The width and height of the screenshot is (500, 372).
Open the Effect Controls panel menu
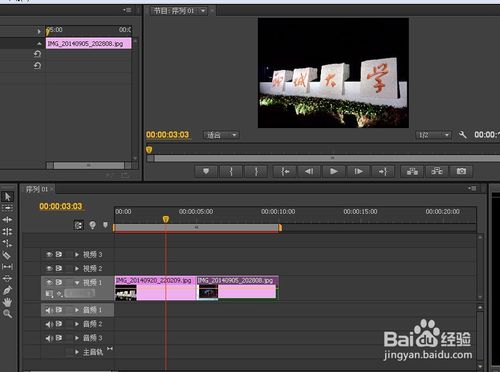pyautogui.click(x=127, y=10)
